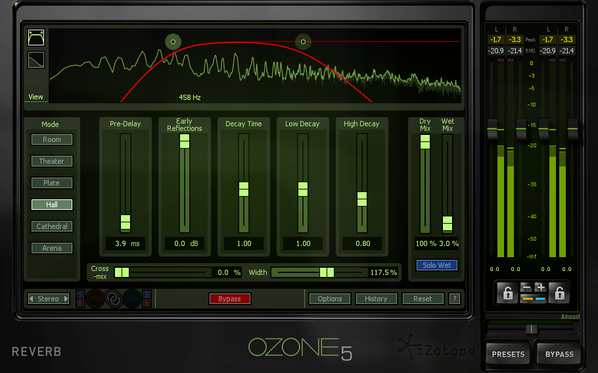Click the high-frequency node on the red curve

click(x=303, y=42)
